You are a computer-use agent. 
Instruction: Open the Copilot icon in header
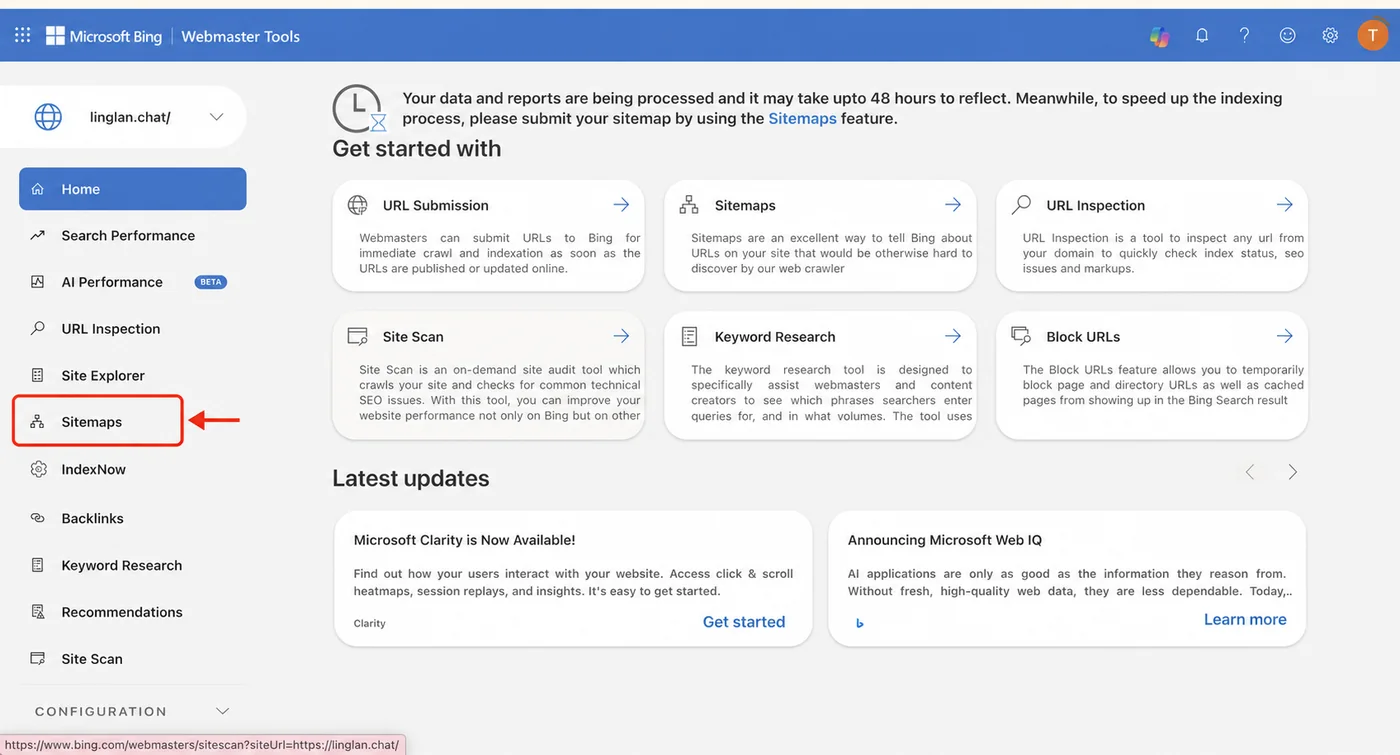(x=1159, y=36)
